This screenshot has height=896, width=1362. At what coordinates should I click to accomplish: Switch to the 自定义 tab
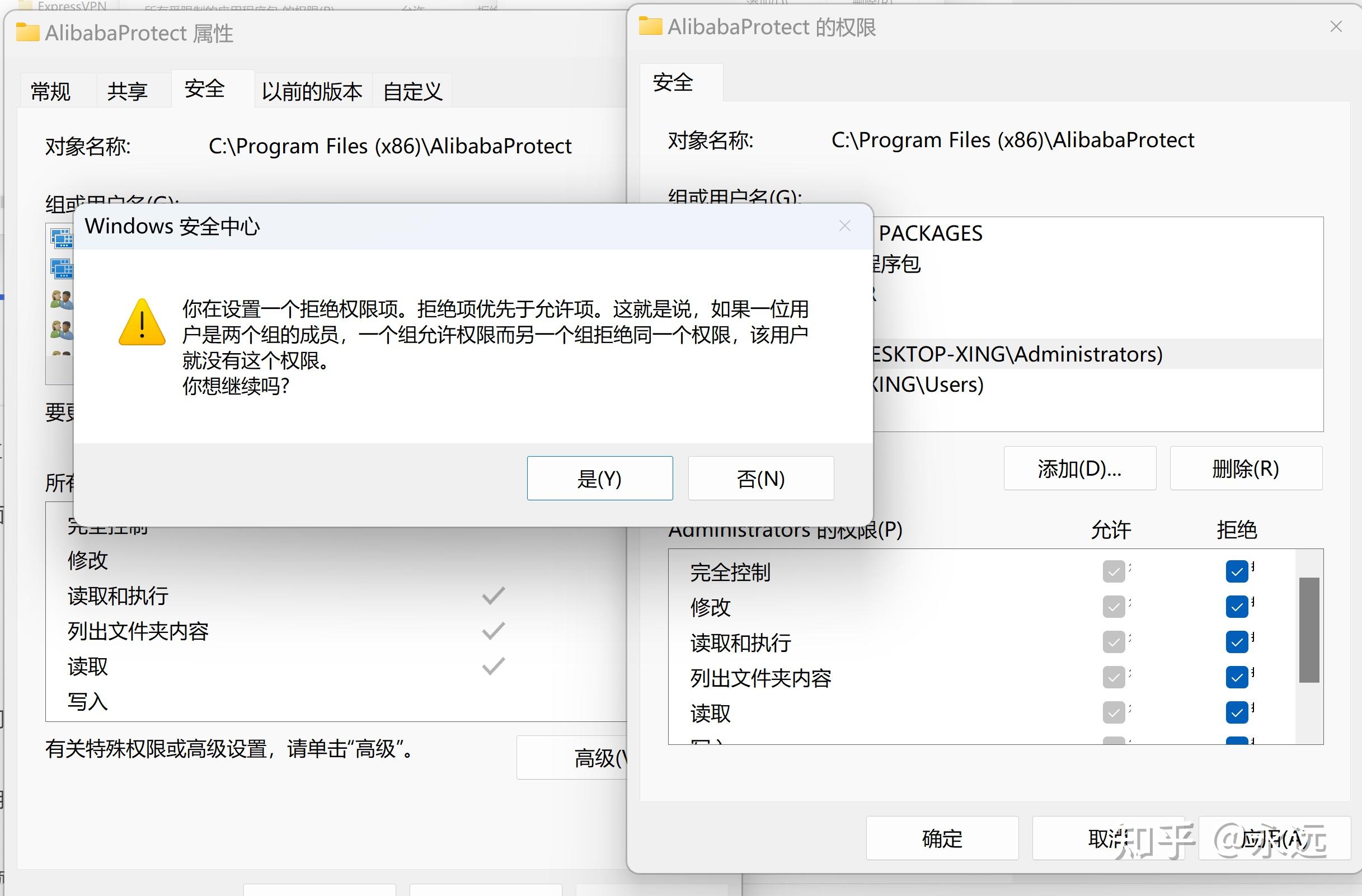tap(412, 91)
